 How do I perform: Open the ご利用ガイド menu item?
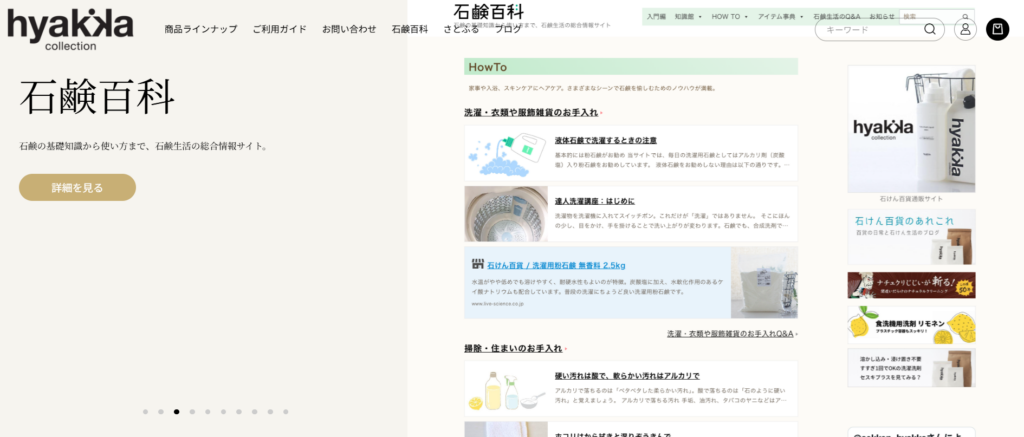280,29
